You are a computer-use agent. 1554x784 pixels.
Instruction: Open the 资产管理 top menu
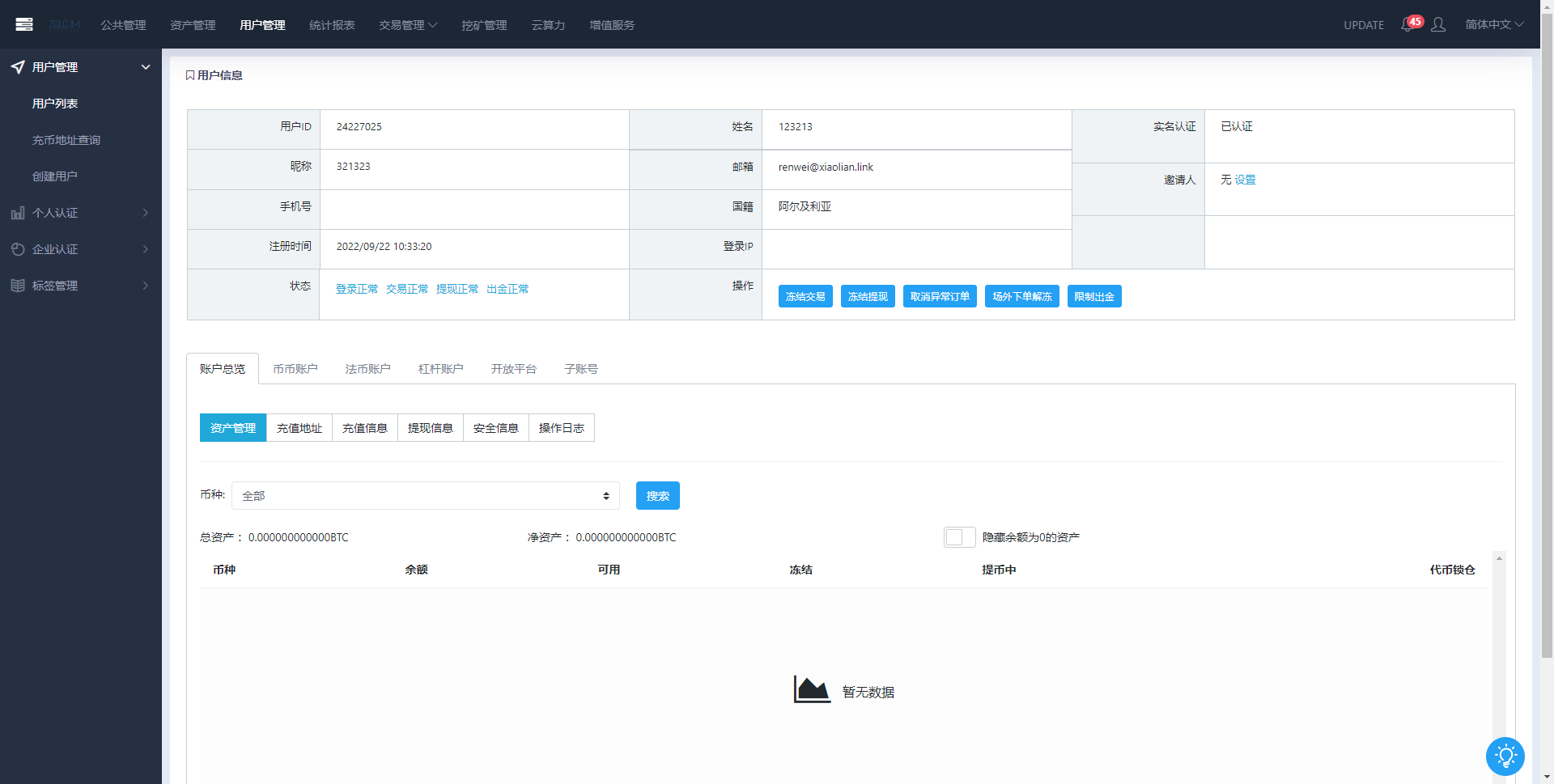tap(193, 25)
